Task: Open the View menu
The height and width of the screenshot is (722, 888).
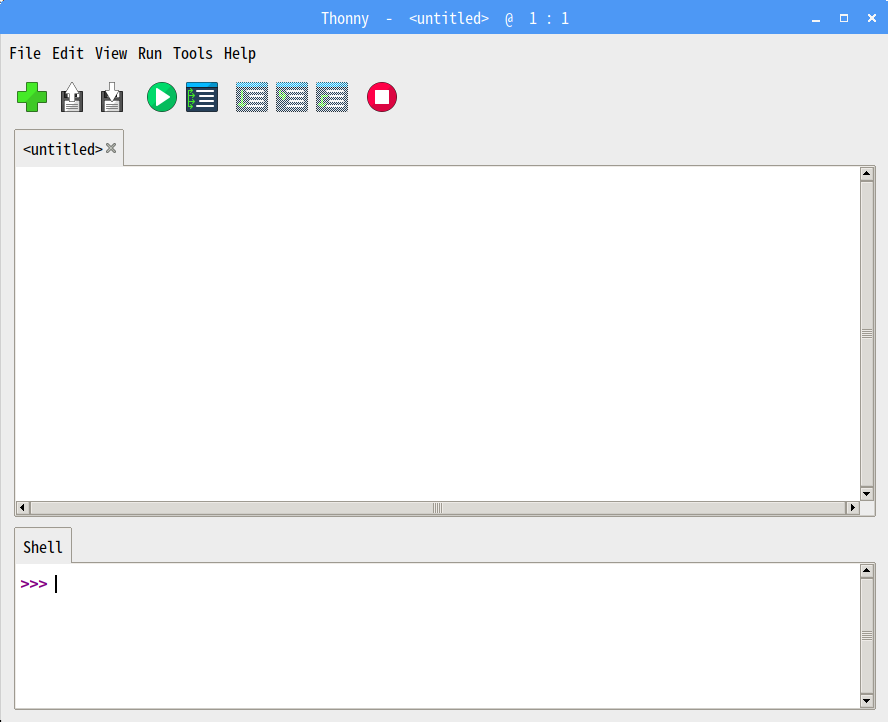Action: click(x=111, y=53)
